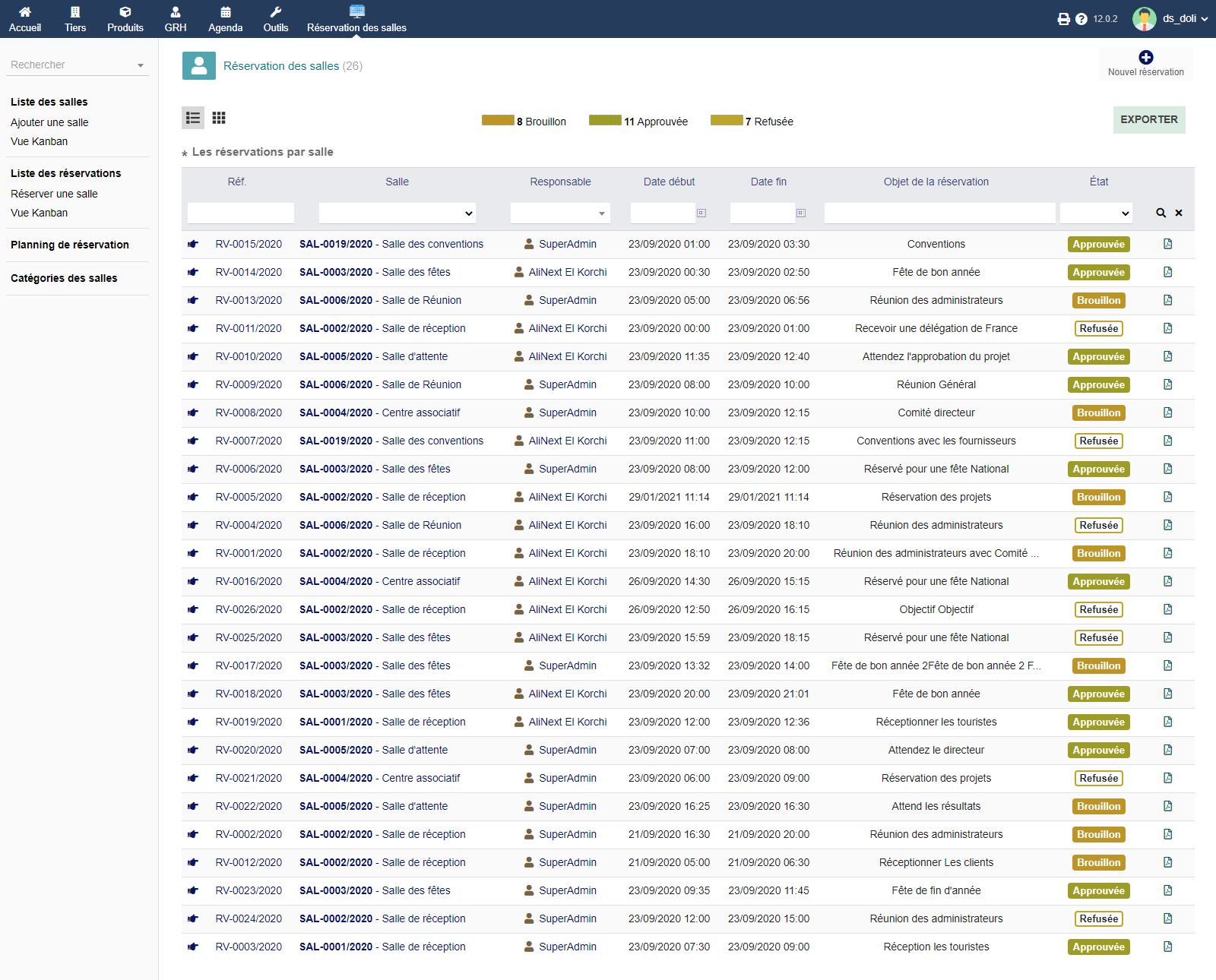Open Liste des salles link
The width and height of the screenshot is (1216, 980).
49,102
